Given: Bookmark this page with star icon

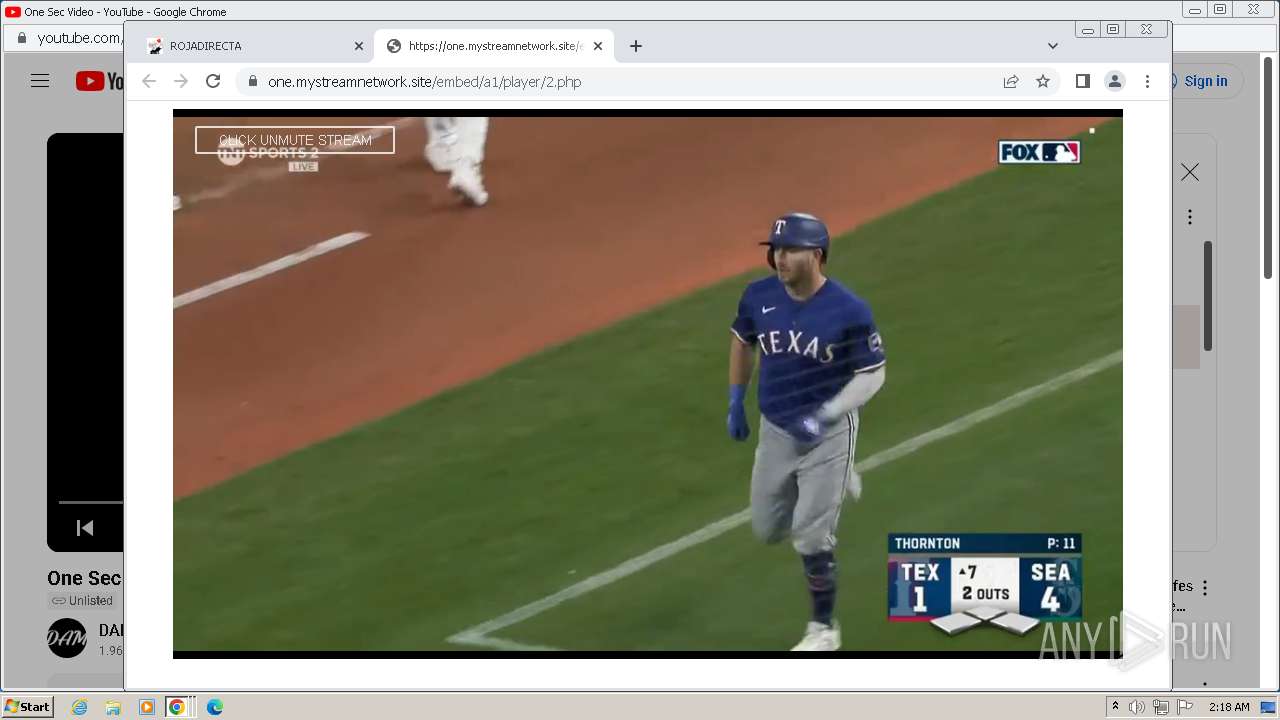Looking at the screenshot, I should tap(1043, 81).
